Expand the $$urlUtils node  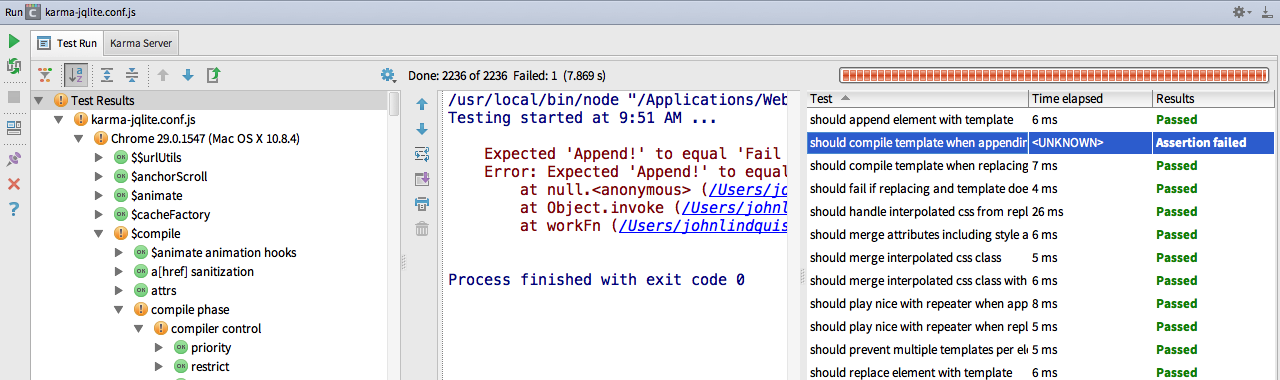(x=100, y=157)
